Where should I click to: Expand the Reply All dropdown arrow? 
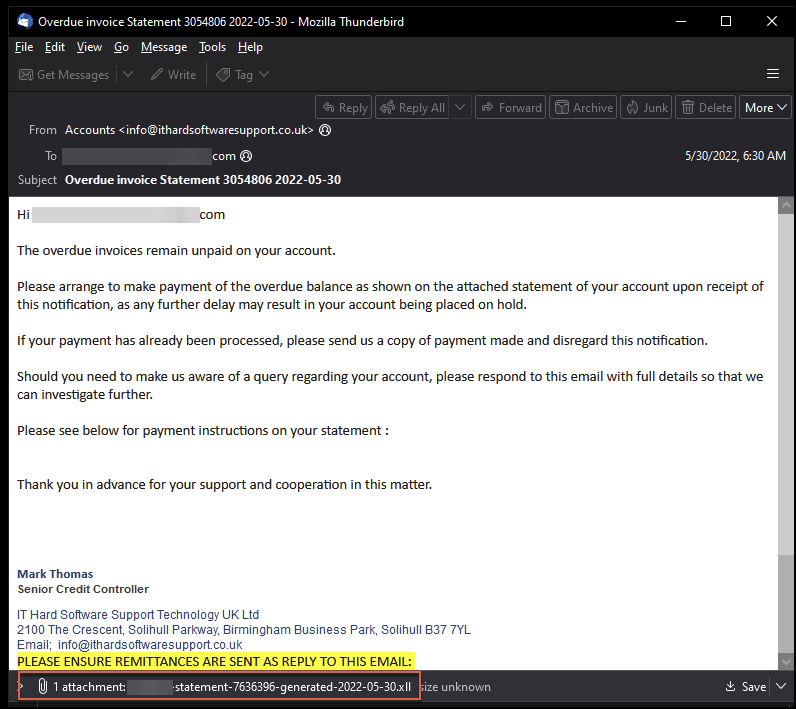(x=460, y=108)
